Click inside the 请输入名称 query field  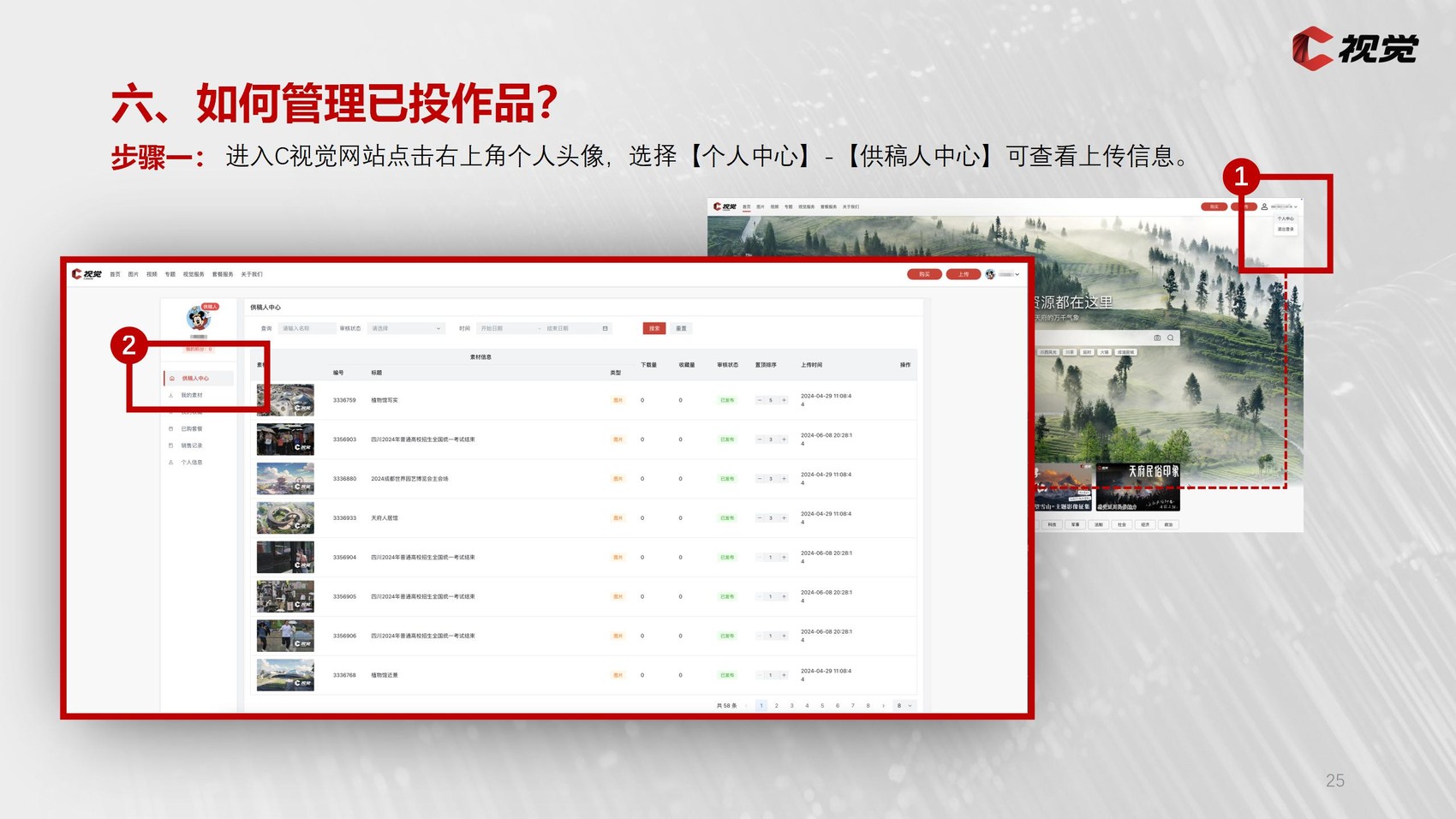(x=306, y=328)
